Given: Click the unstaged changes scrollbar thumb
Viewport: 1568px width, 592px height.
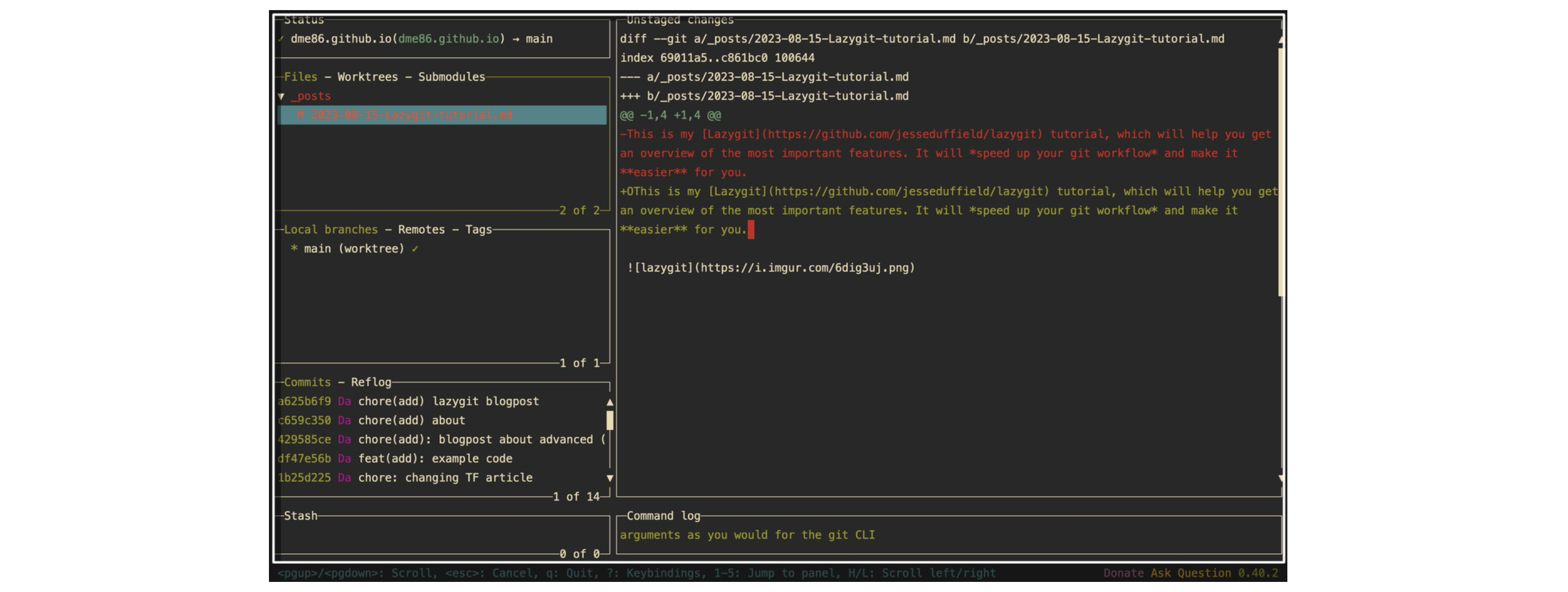Looking at the screenshot, I should pos(1280,172).
